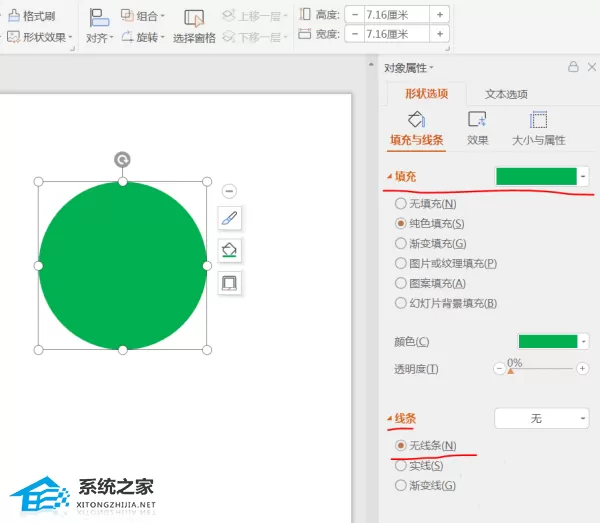Click the Color (颜色) green swatch
The height and width of the screenshot is (523, 600).
548,341
